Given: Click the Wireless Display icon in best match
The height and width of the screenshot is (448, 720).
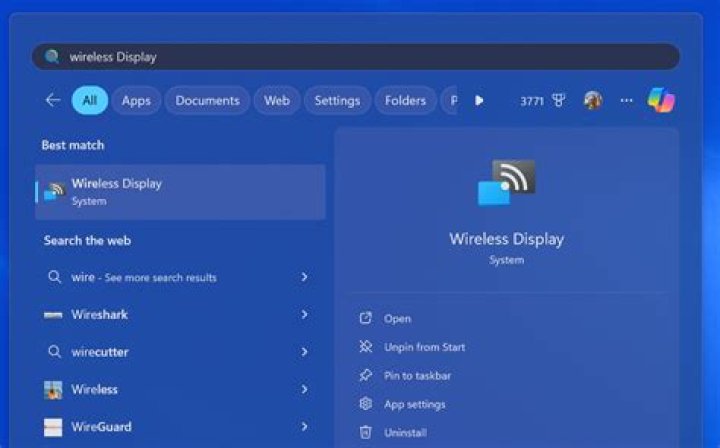Looking at the screenshot, I should click(x=54, y=191).
